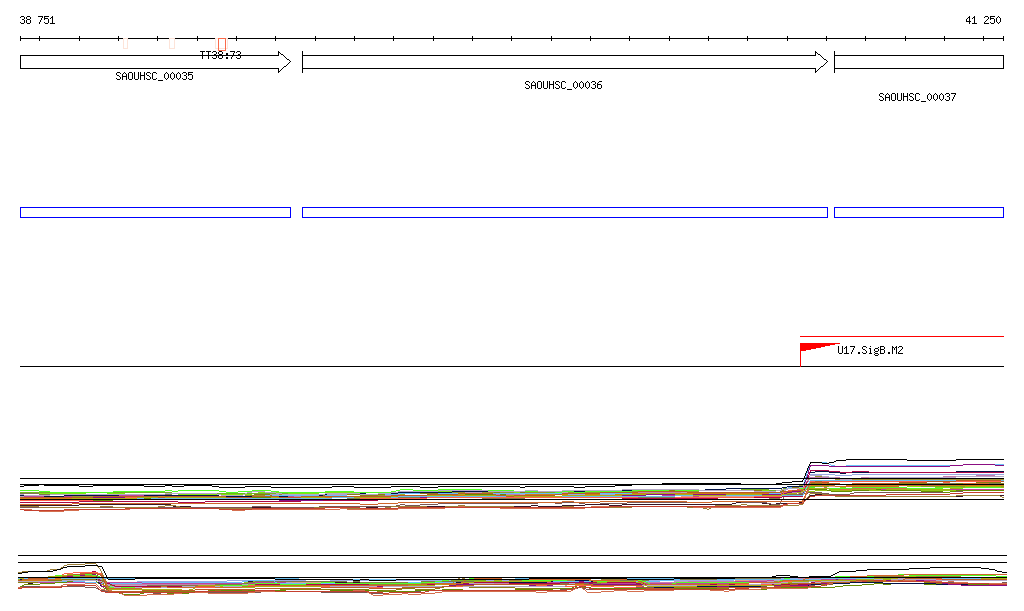
Task: Click the dark red TT38:73 terminator marker
Action: (221, 43)
